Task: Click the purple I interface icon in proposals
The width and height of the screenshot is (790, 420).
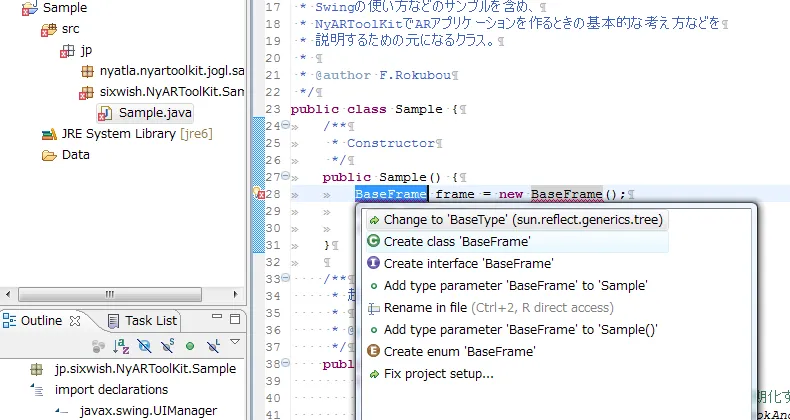Action: 373,263
